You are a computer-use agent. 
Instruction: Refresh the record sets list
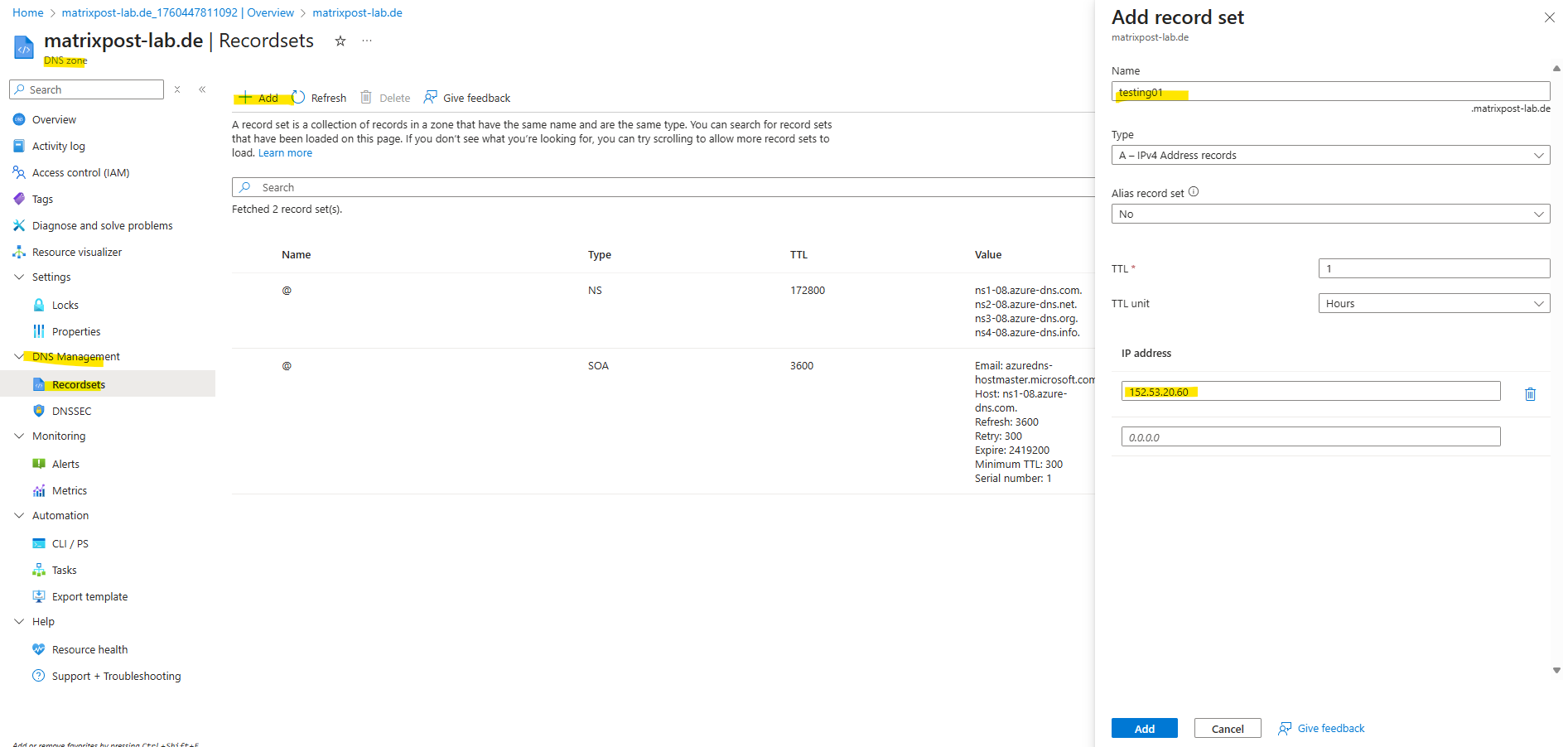(x=320, y=98)
